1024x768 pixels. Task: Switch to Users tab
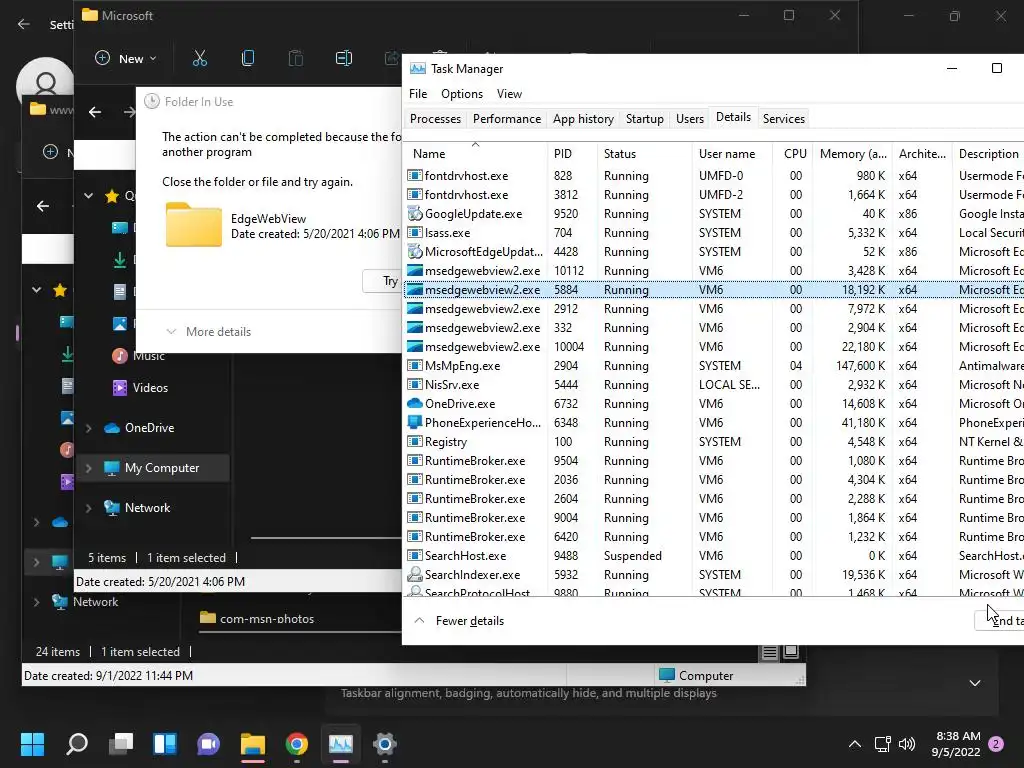click(x=690, y=119)
